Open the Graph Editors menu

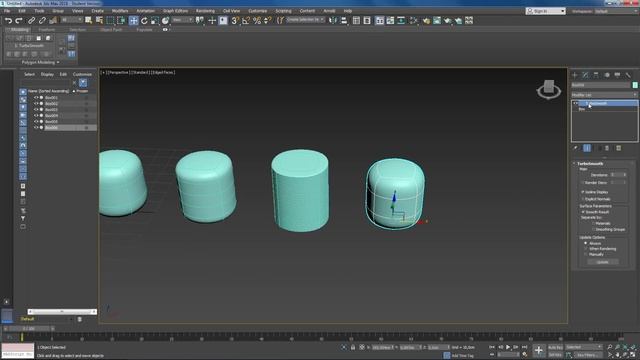(x=176, y=11)
